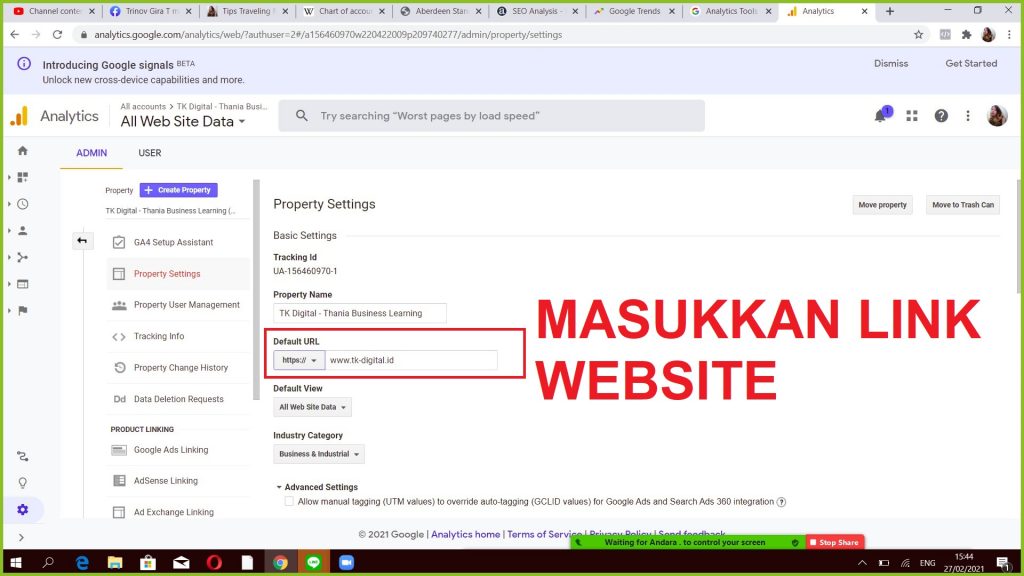
Task: Switch to the USER tab
Action: [149, 153]
